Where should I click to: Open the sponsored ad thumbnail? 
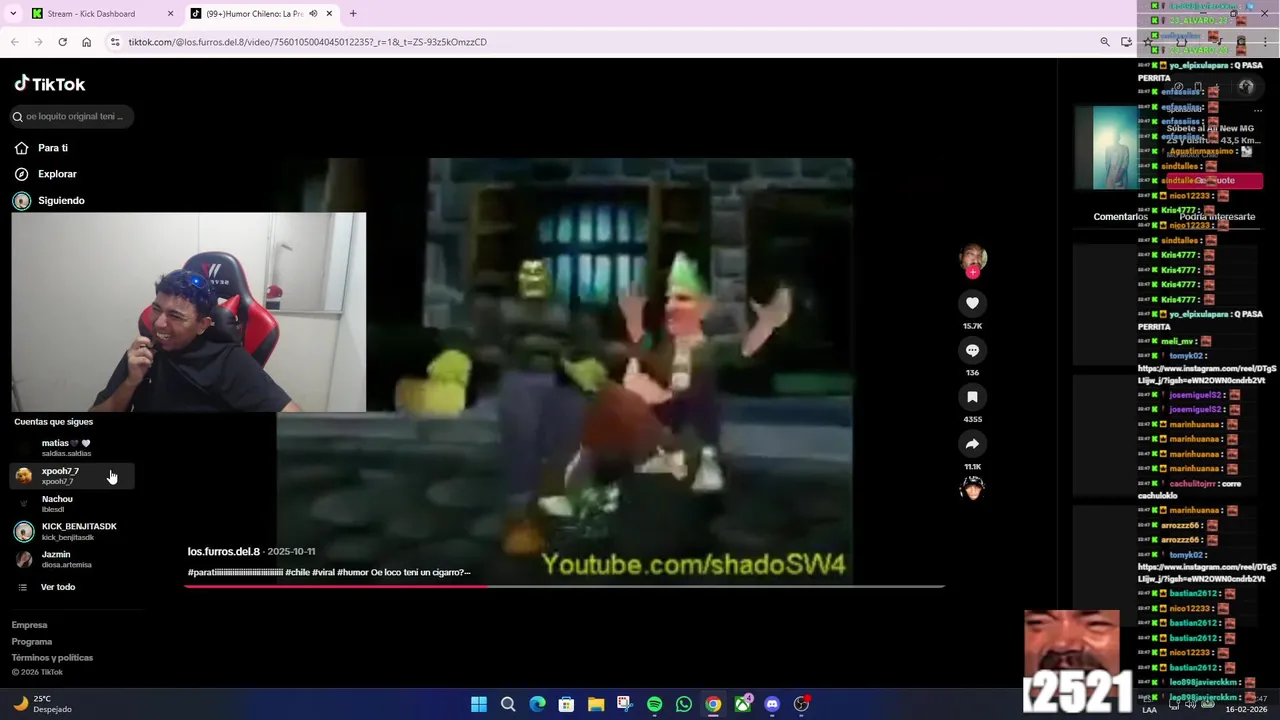tap(1106, 147)
